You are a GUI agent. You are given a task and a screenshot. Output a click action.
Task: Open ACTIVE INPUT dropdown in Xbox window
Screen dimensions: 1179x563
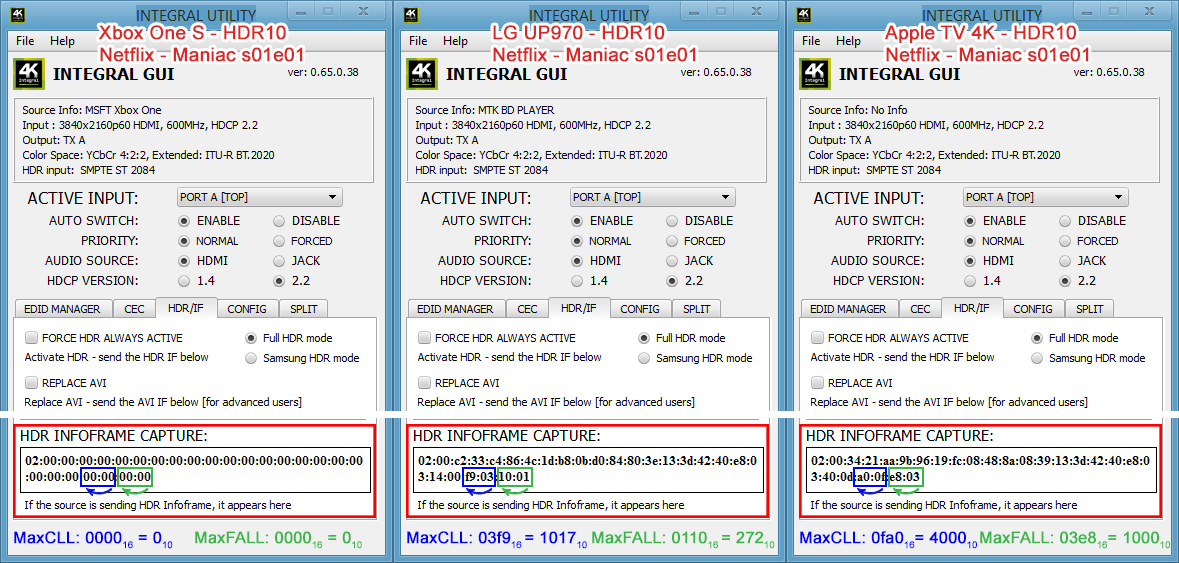point(259,197)
